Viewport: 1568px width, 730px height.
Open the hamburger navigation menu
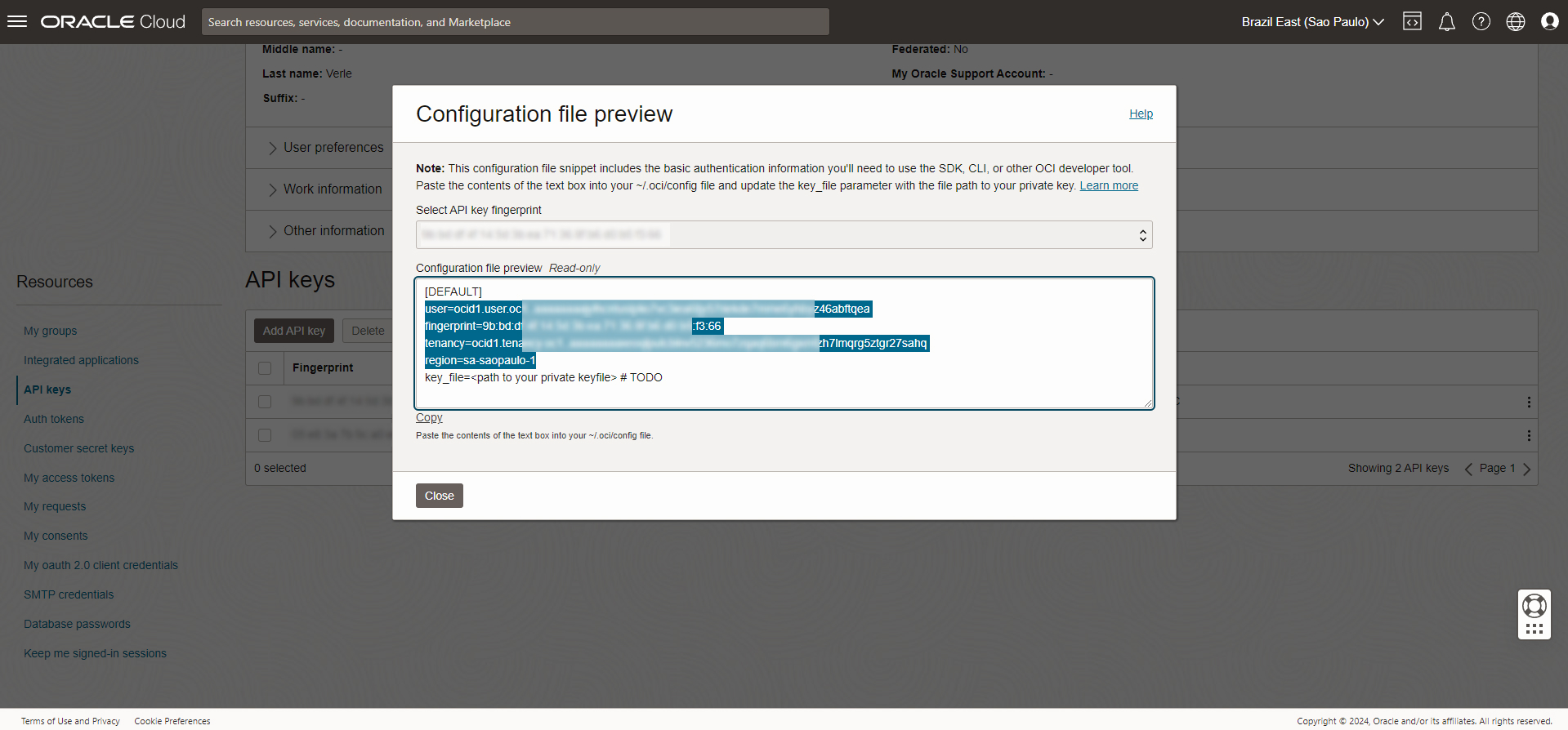click(x=17, y=22)
